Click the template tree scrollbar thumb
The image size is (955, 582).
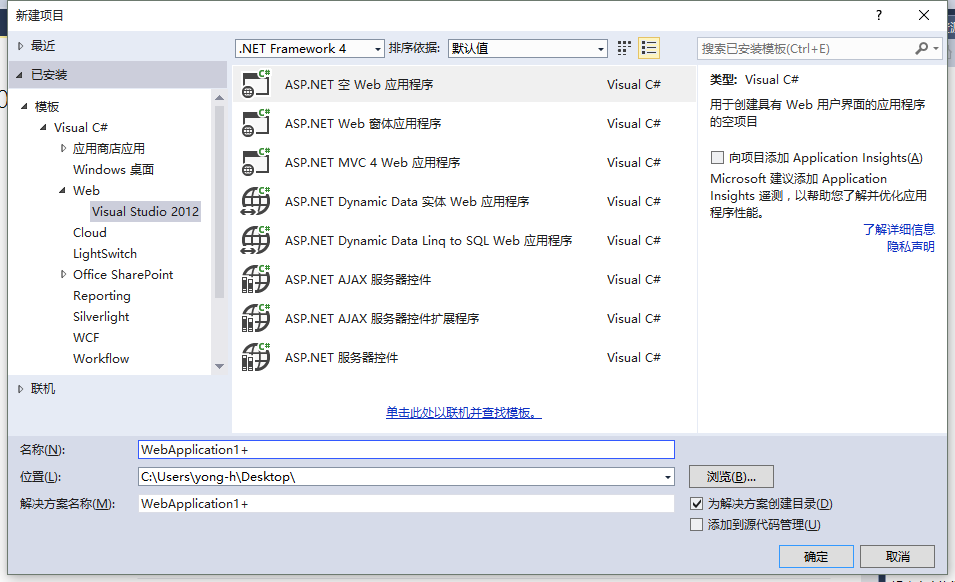220,202
